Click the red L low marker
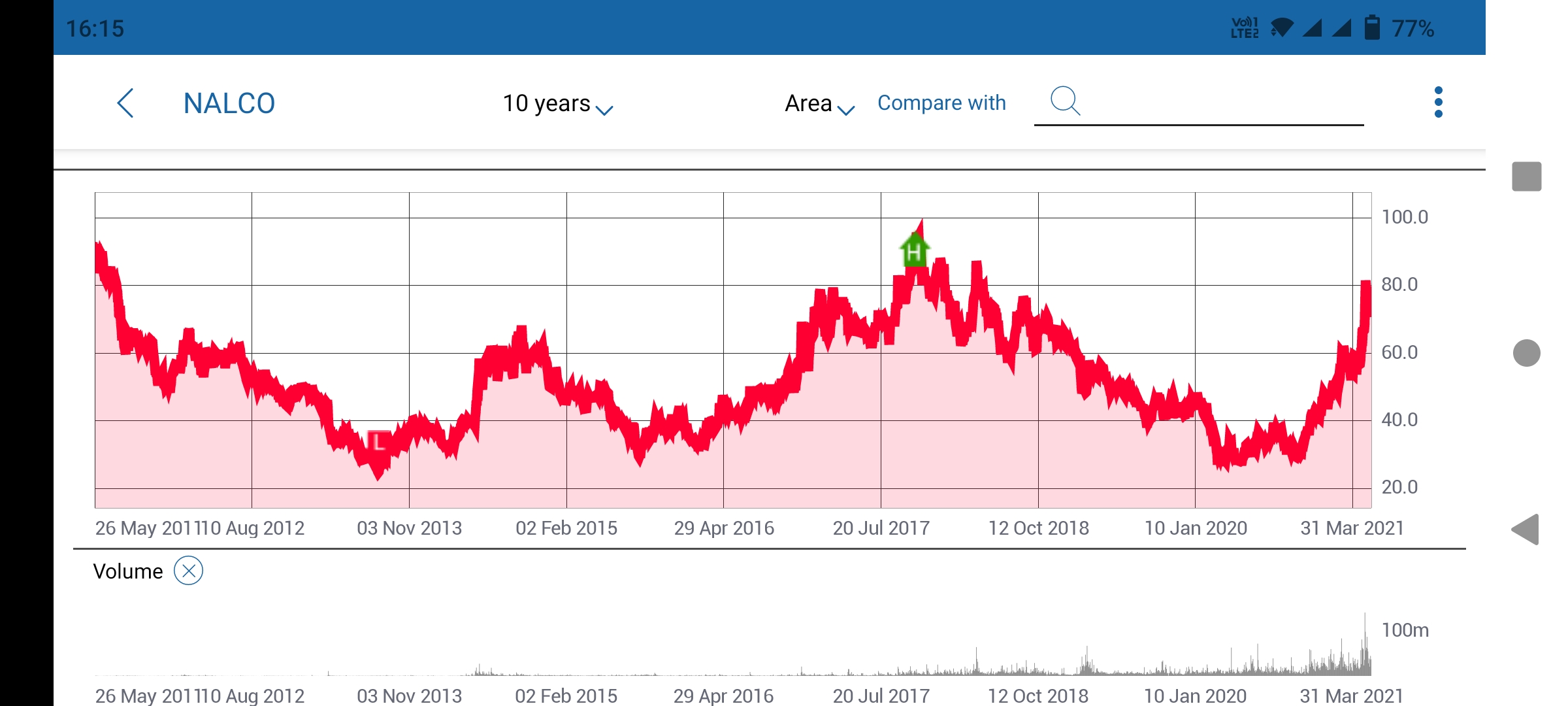1568x706 pixels. [378, 442]
